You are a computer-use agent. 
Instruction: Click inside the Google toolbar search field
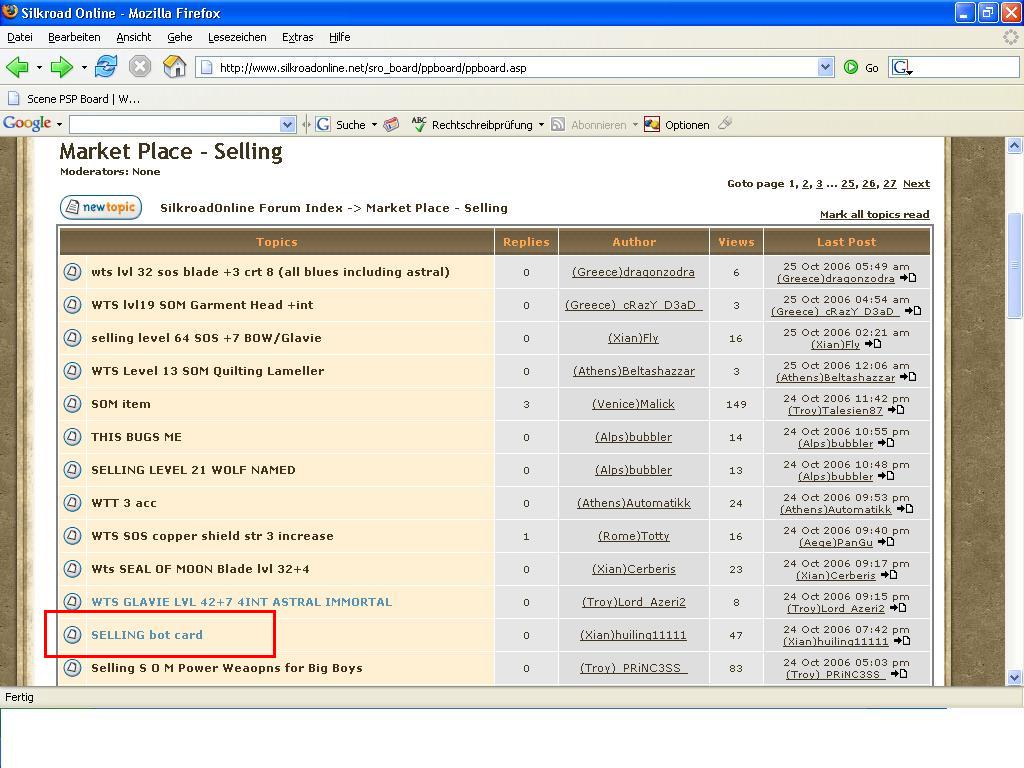174,124
